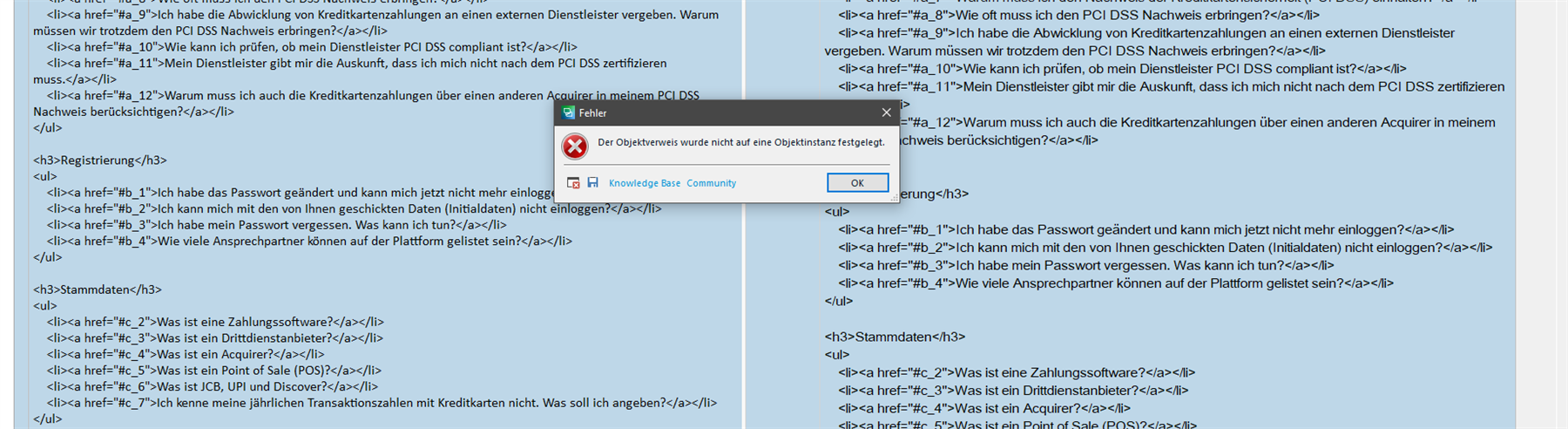Select the #c_2 Zahlungssoftware line in left pane
1568x429 pixels.
215,323
